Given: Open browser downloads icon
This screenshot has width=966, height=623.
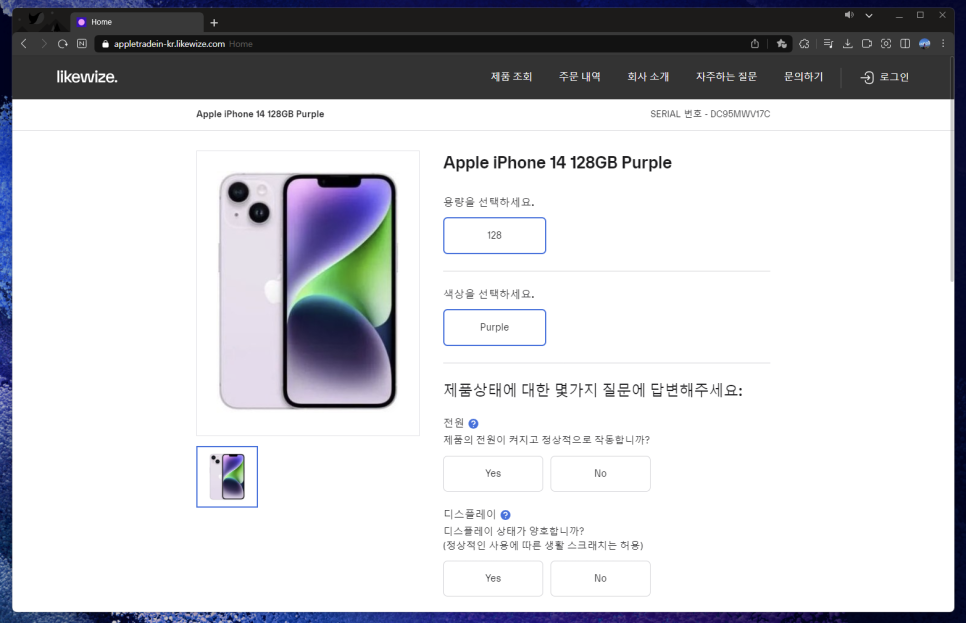Looking at the screenshot, I should pyautogui.click(x=848, y=44).
